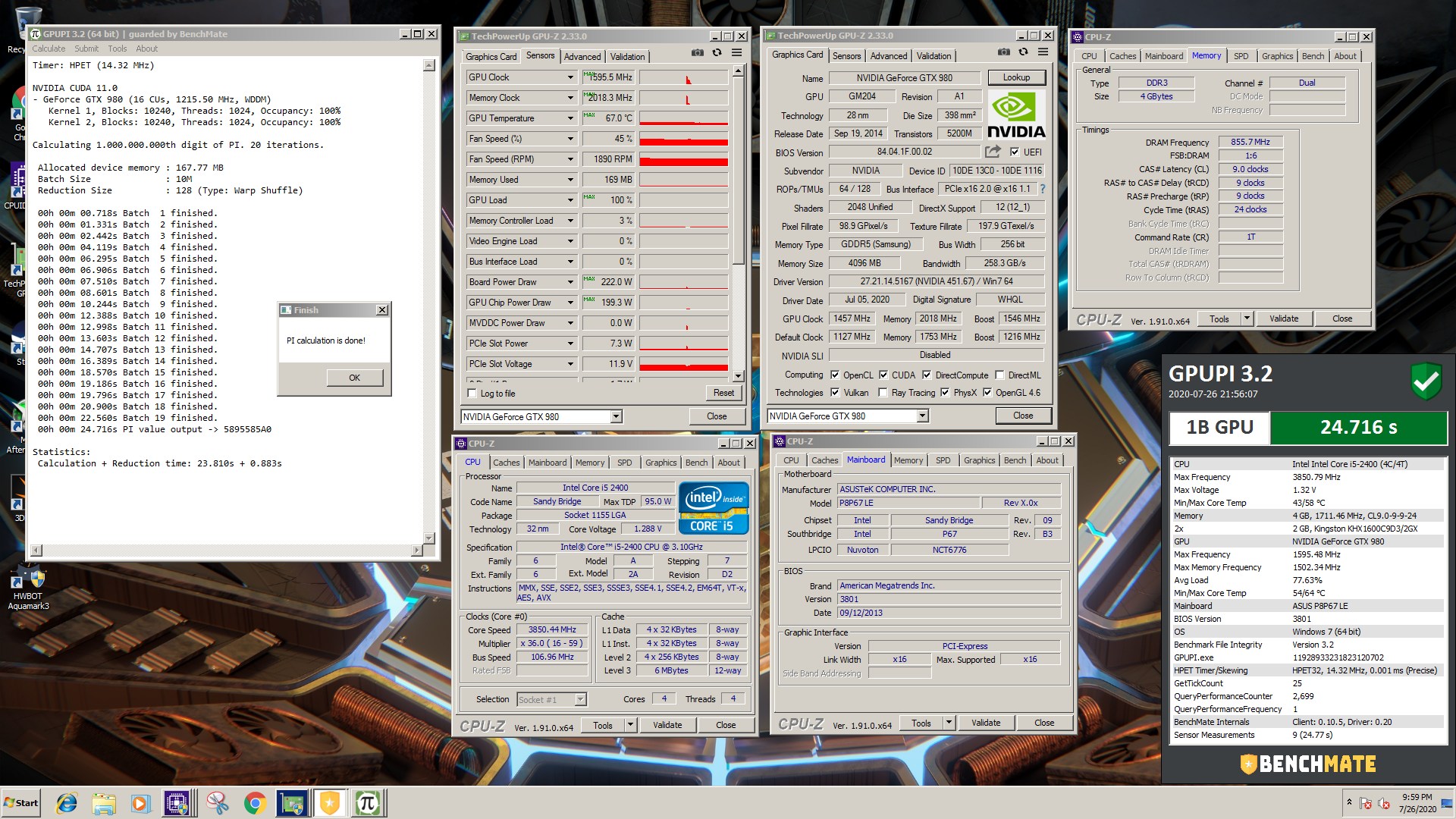1456x819 pixels.
Task: Expand the GPU Clock sensor dropdown
Action: click(570, 77)
